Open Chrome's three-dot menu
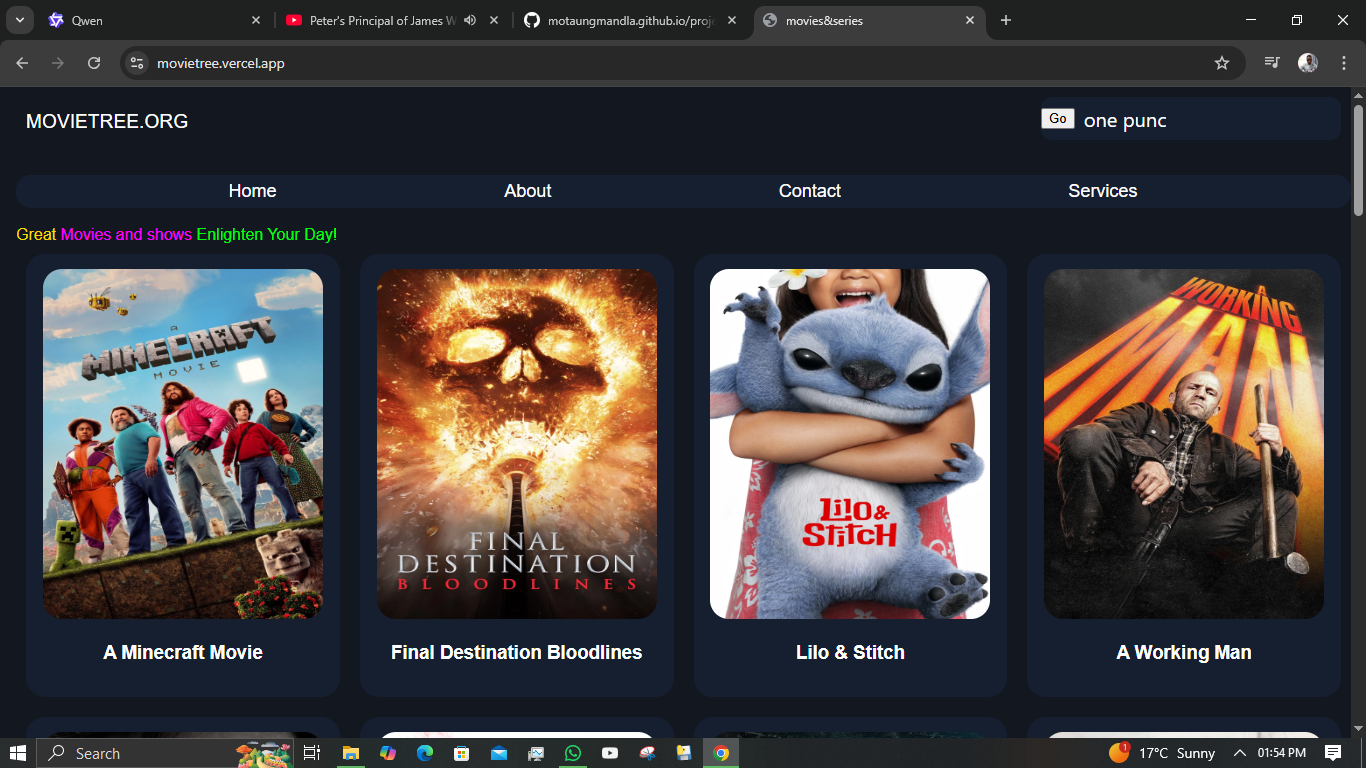Screen dimensions: 1366x768 click(1344, 63)
